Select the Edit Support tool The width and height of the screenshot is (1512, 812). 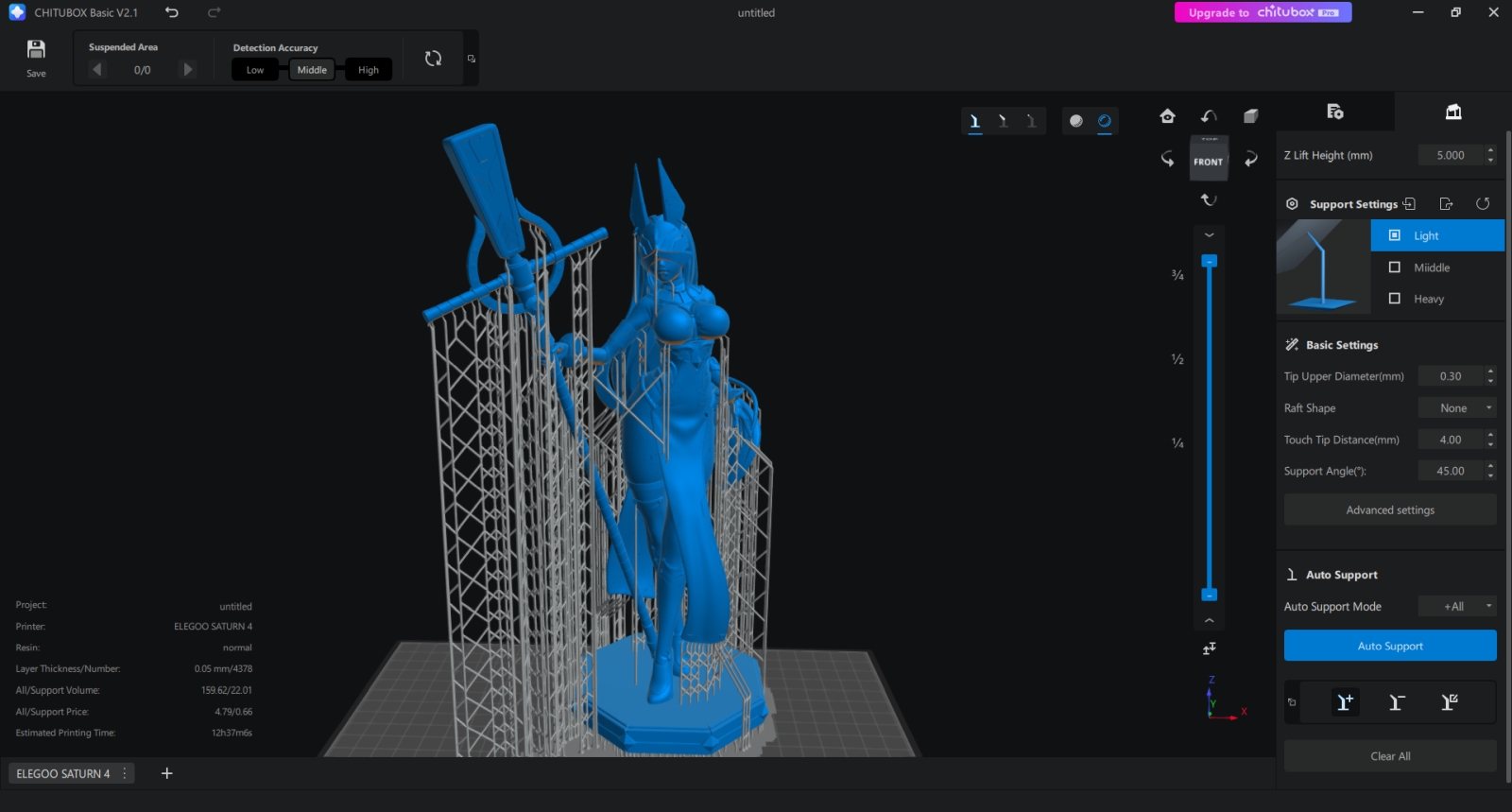tap(1449, 702)
